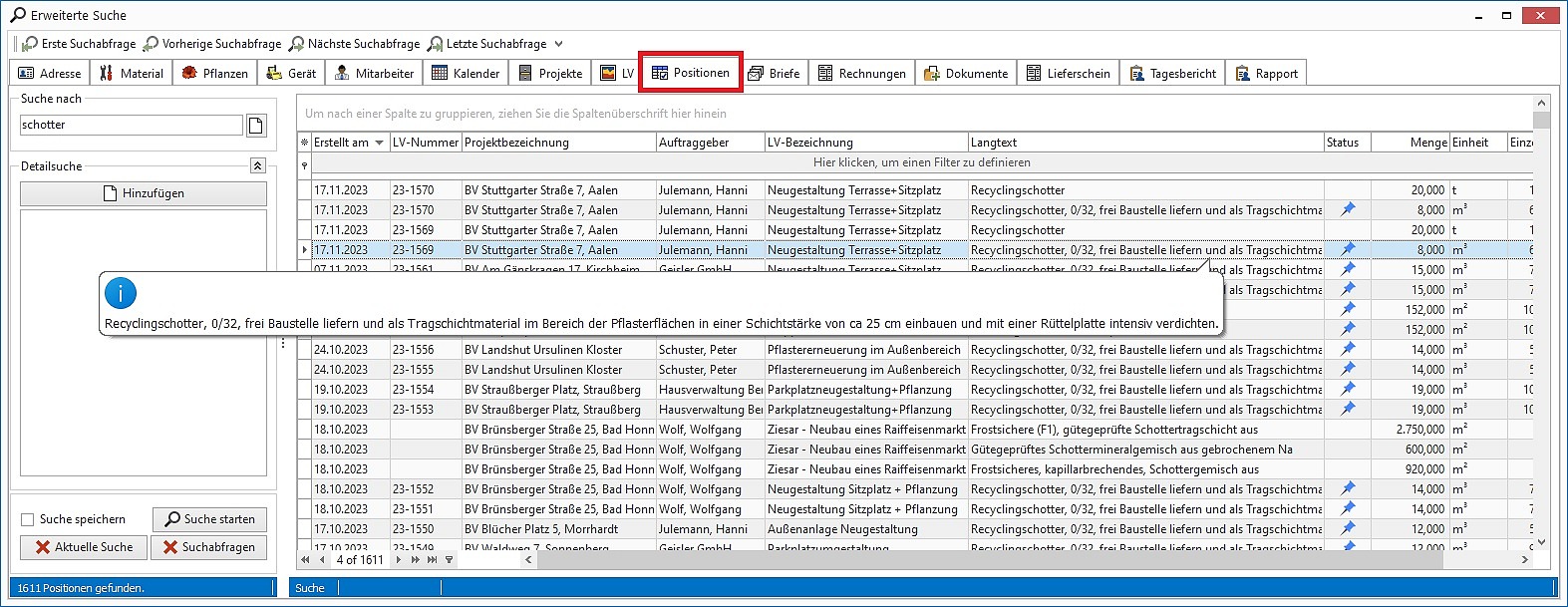Click the filter row funnel icon
The image size is (1568, 607).
(304, 164)
